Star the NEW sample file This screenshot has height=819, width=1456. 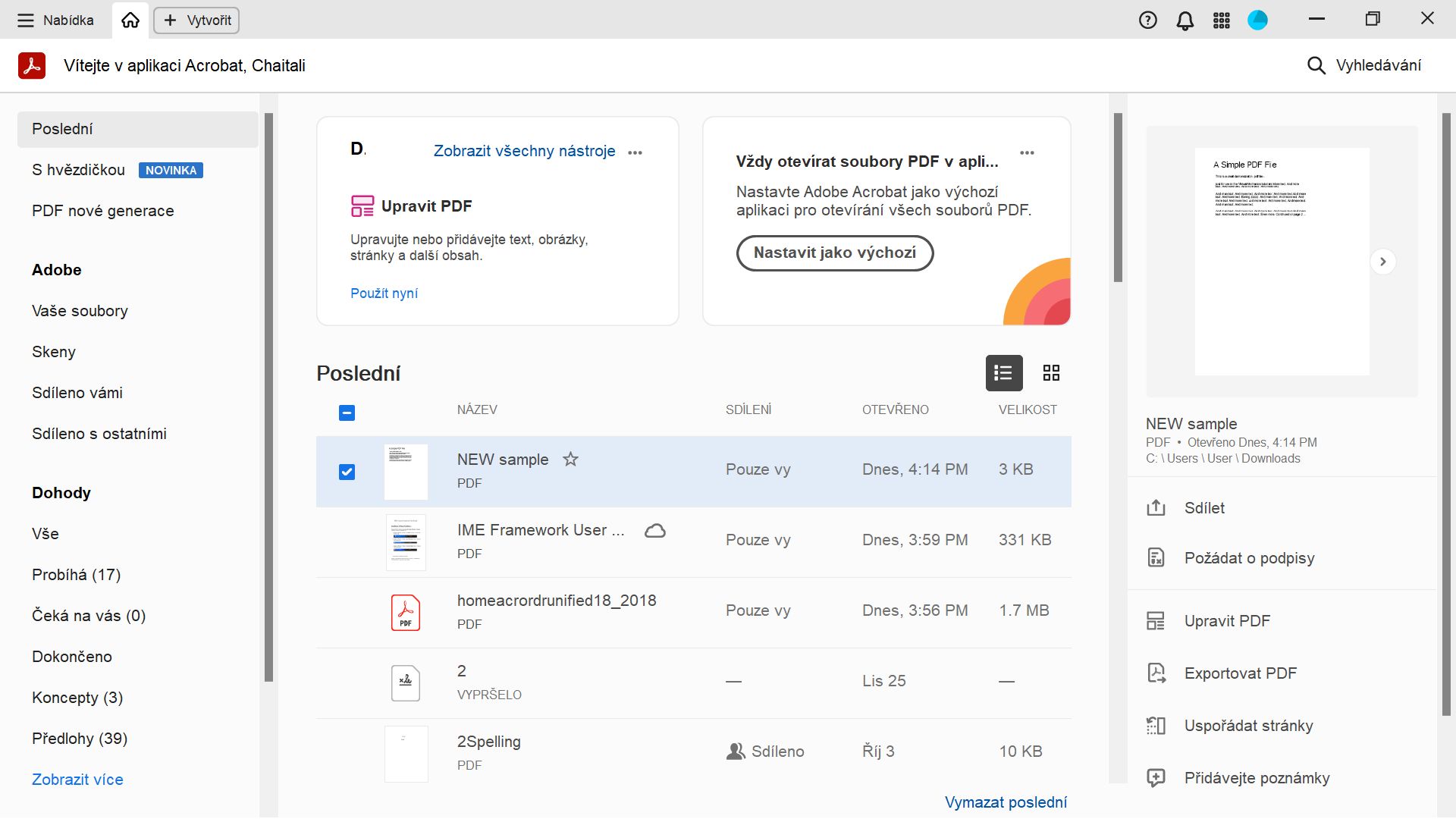[570, 460]
